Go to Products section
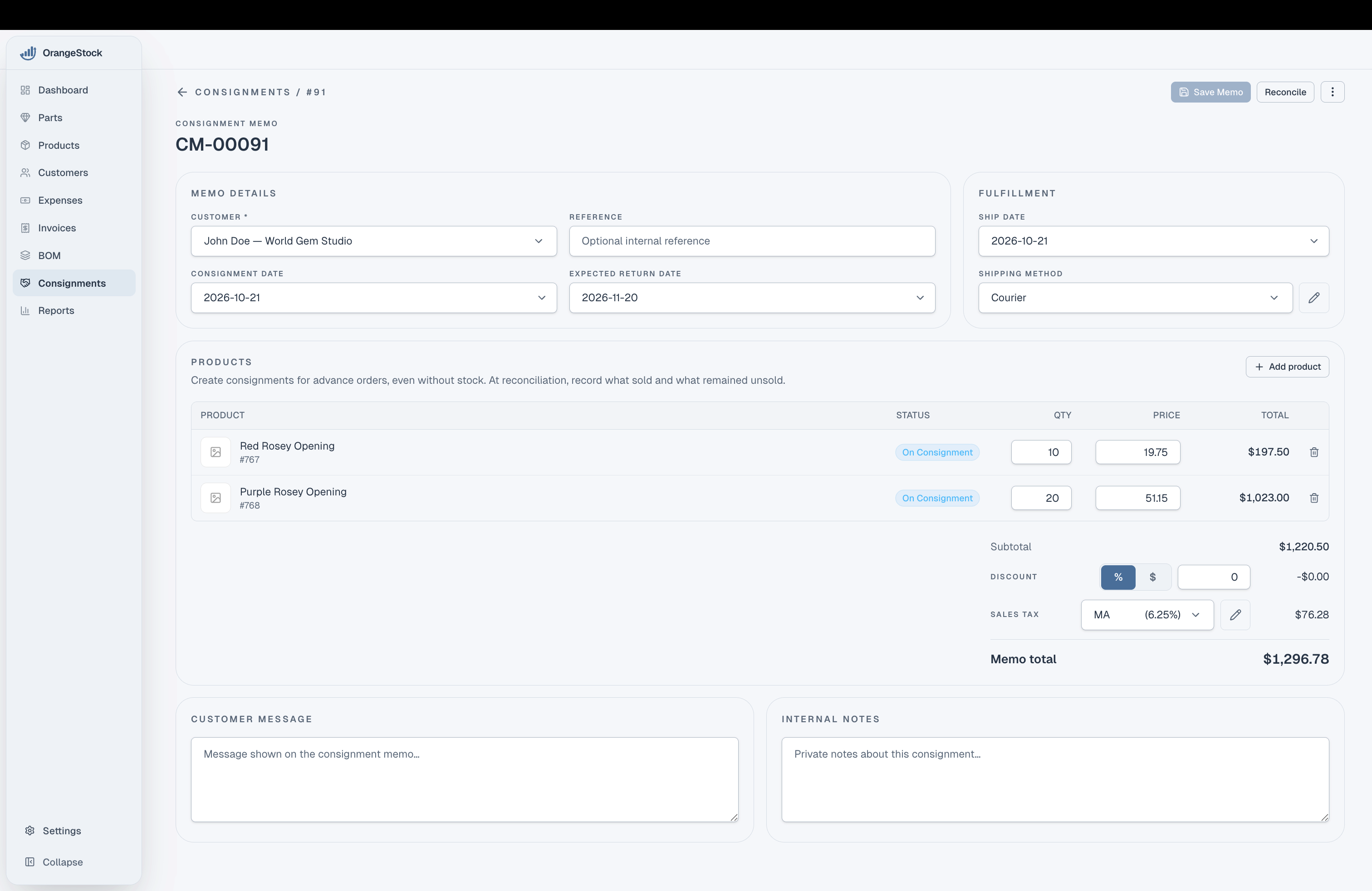1372x891 pixels. (x=74, y=145)
